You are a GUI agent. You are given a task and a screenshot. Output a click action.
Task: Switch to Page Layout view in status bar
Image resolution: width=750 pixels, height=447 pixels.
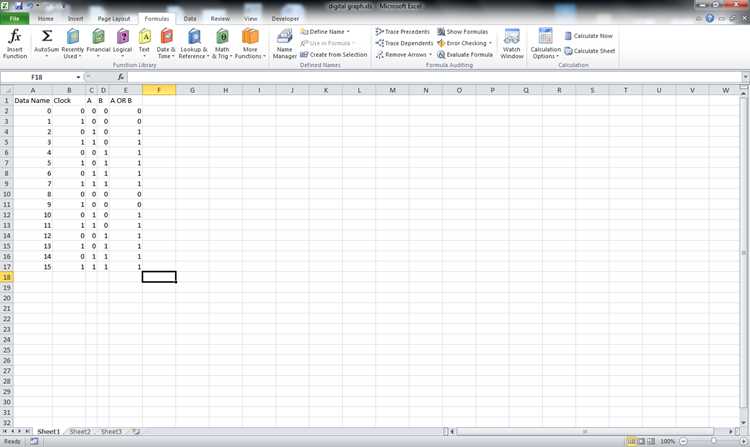pyautogui.click(x=641, y=441)
